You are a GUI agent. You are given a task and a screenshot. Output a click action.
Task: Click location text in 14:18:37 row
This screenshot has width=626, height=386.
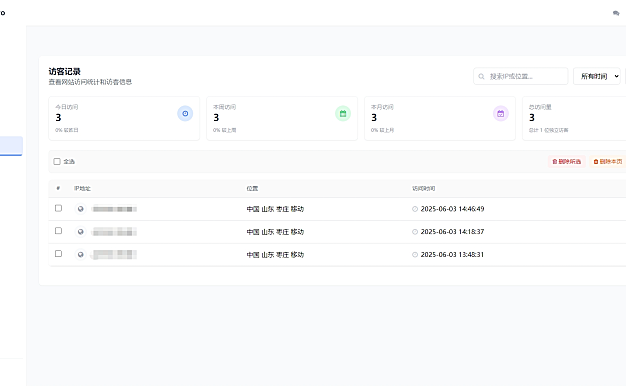tap(275, 232)
